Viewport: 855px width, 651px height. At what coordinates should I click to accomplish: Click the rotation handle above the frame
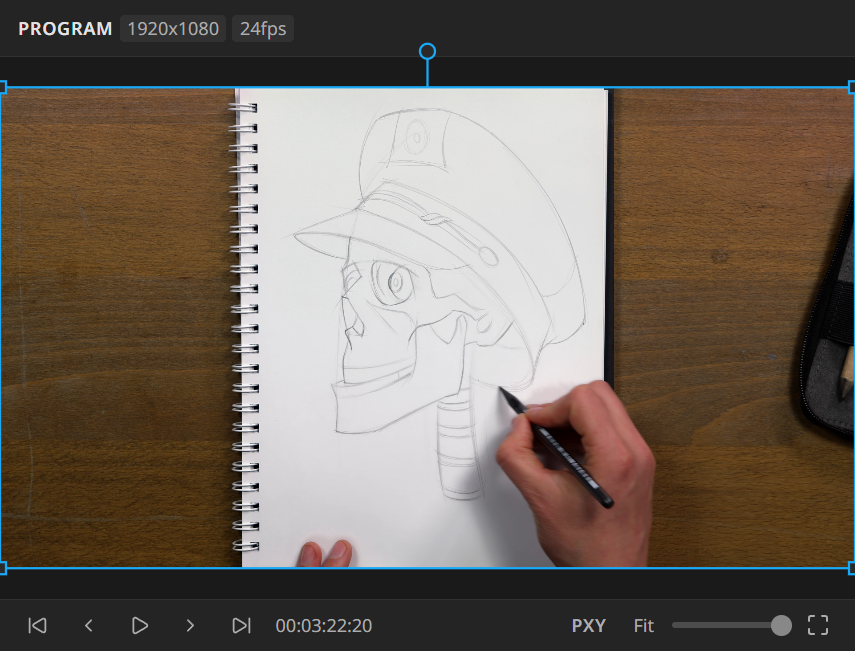point(428,51)
